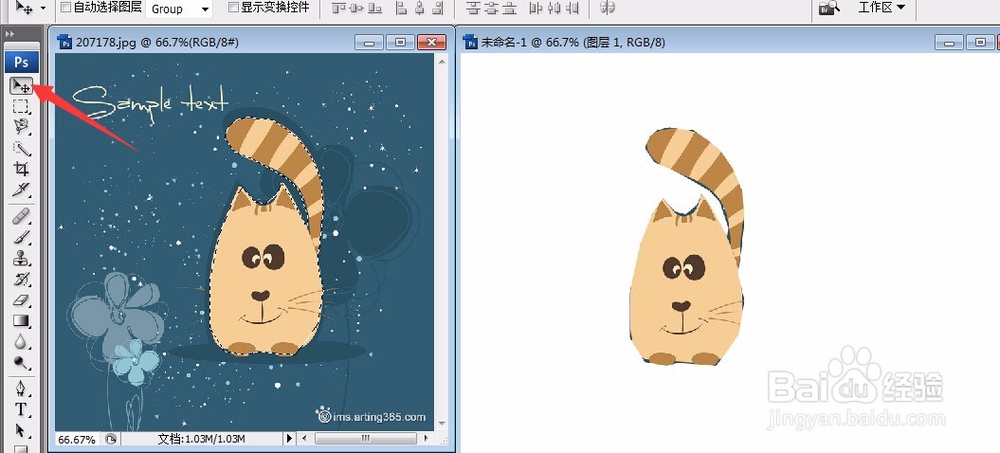Select the Clone Stamp tool

[21, 258]
